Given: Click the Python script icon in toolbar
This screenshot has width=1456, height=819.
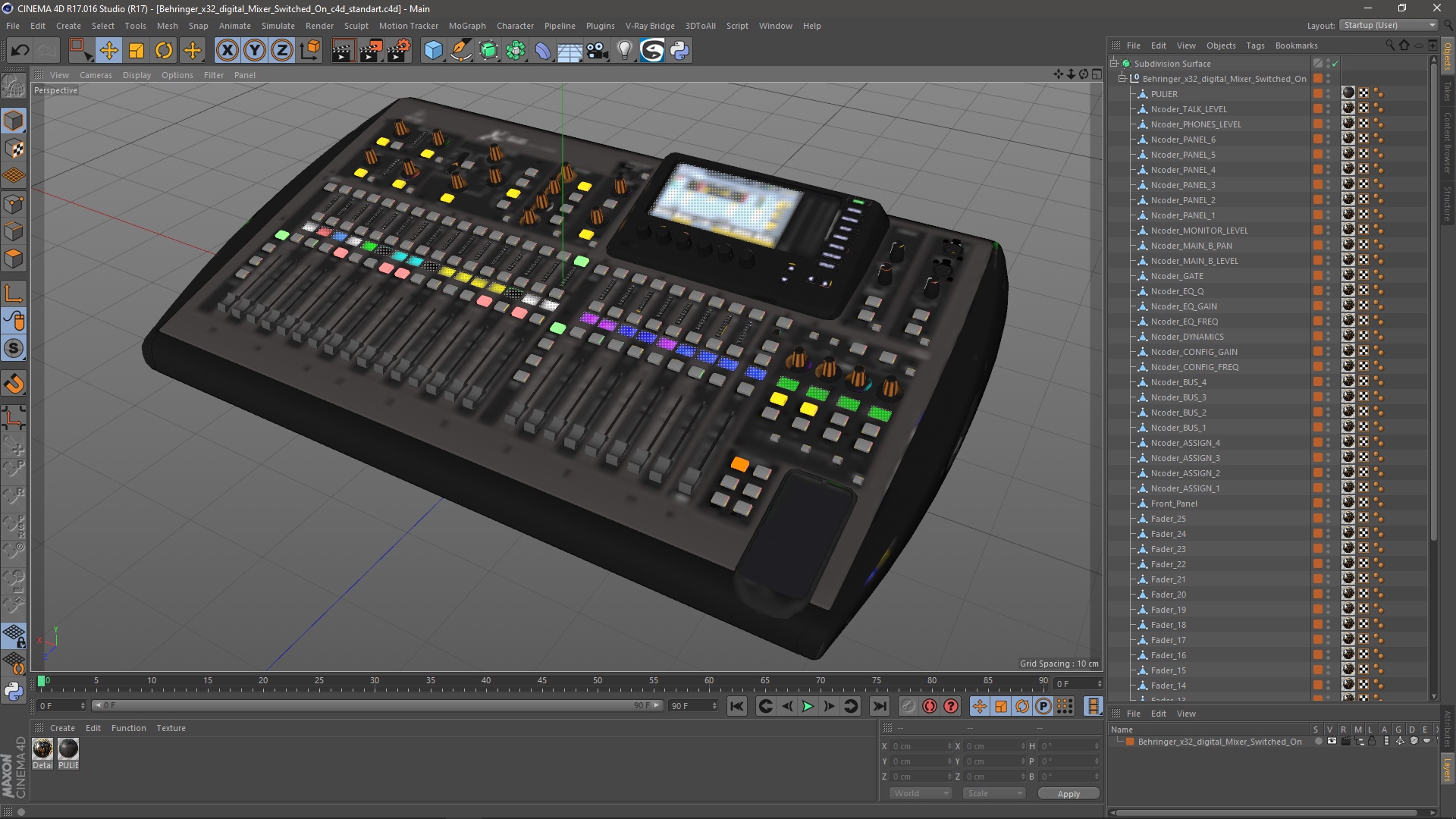Looking at the screenshot, I should [679, 51].
